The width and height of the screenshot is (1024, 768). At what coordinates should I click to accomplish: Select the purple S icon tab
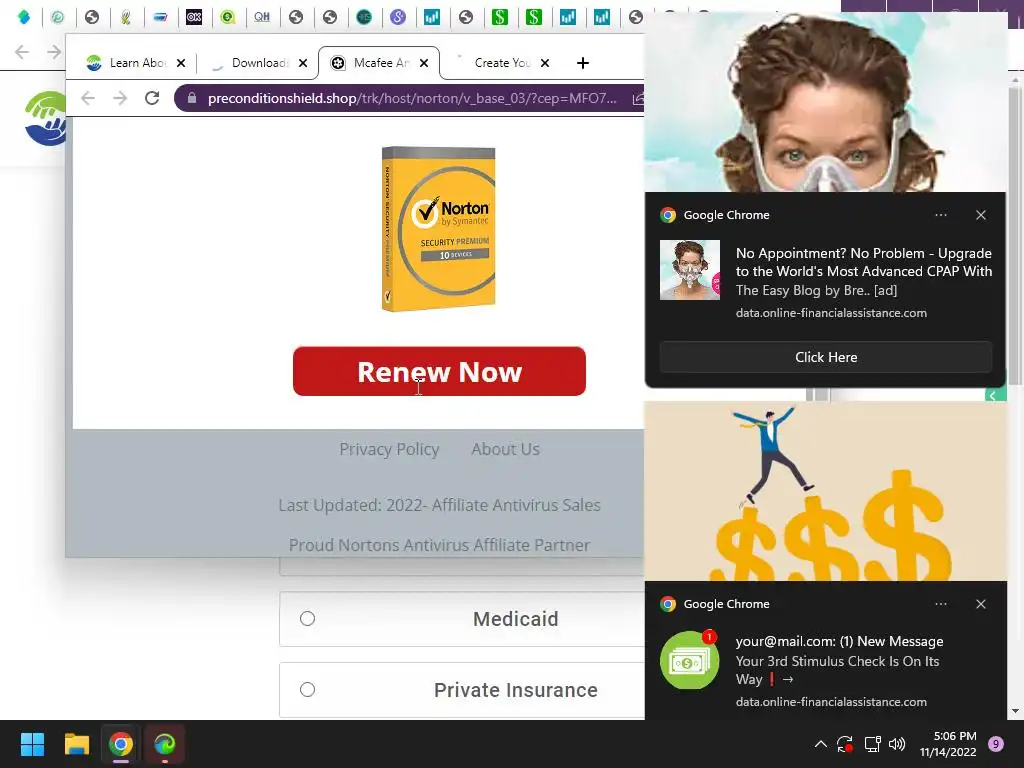pyautogui.click(x=398, y=17)
